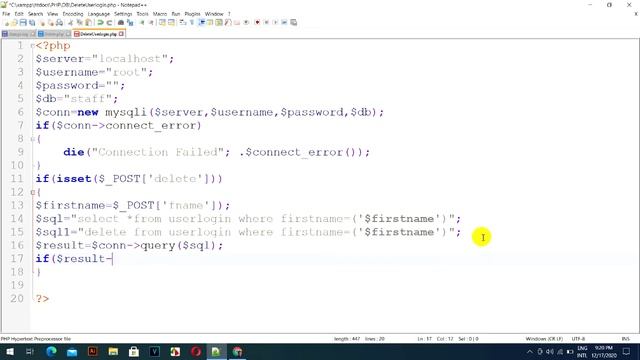Start macro recording with red dot icon
640x360 pixels.
tap(257, 22)
